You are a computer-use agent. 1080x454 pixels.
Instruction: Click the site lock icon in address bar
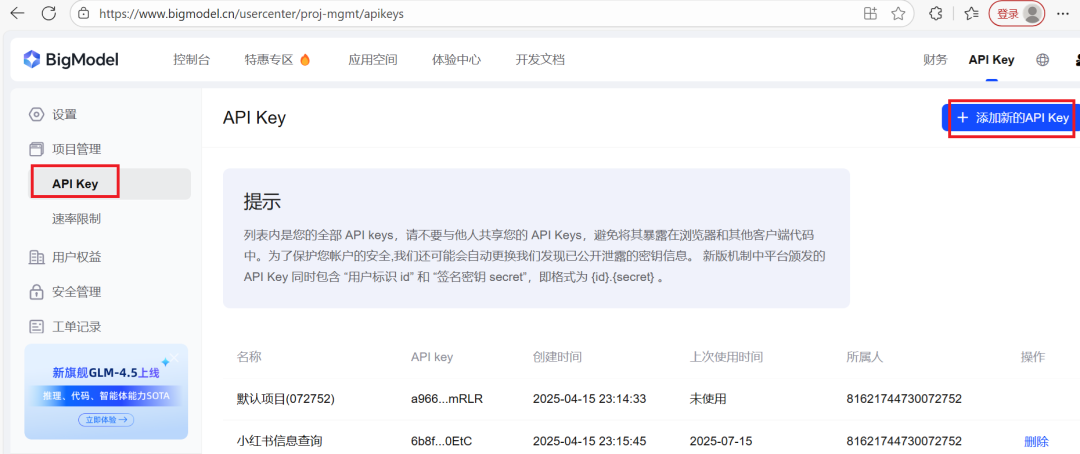[84, 13]
